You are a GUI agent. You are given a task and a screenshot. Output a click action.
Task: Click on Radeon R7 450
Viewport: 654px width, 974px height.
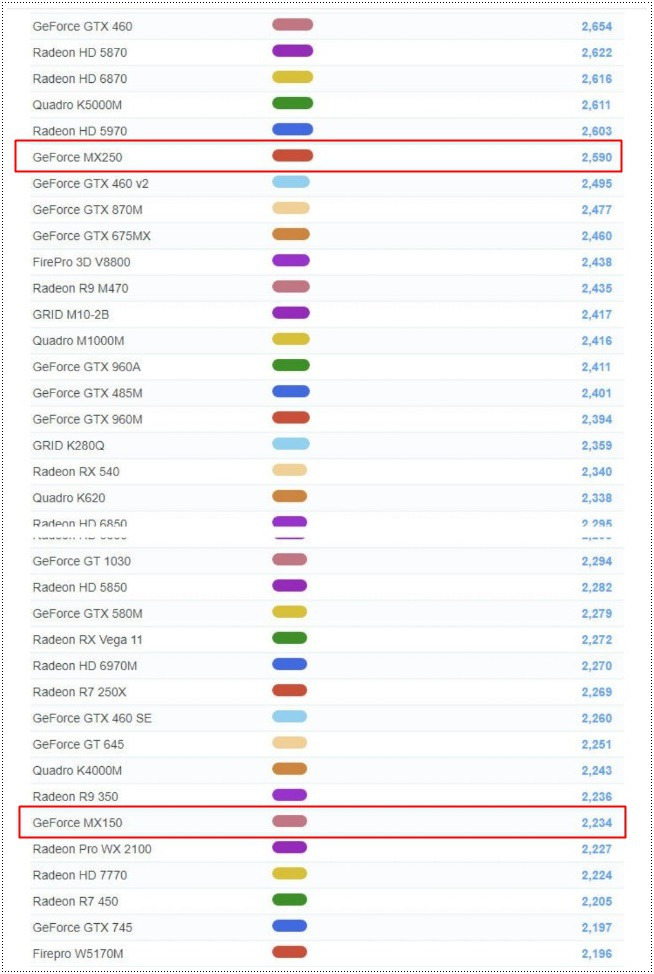tap(75, 901)
